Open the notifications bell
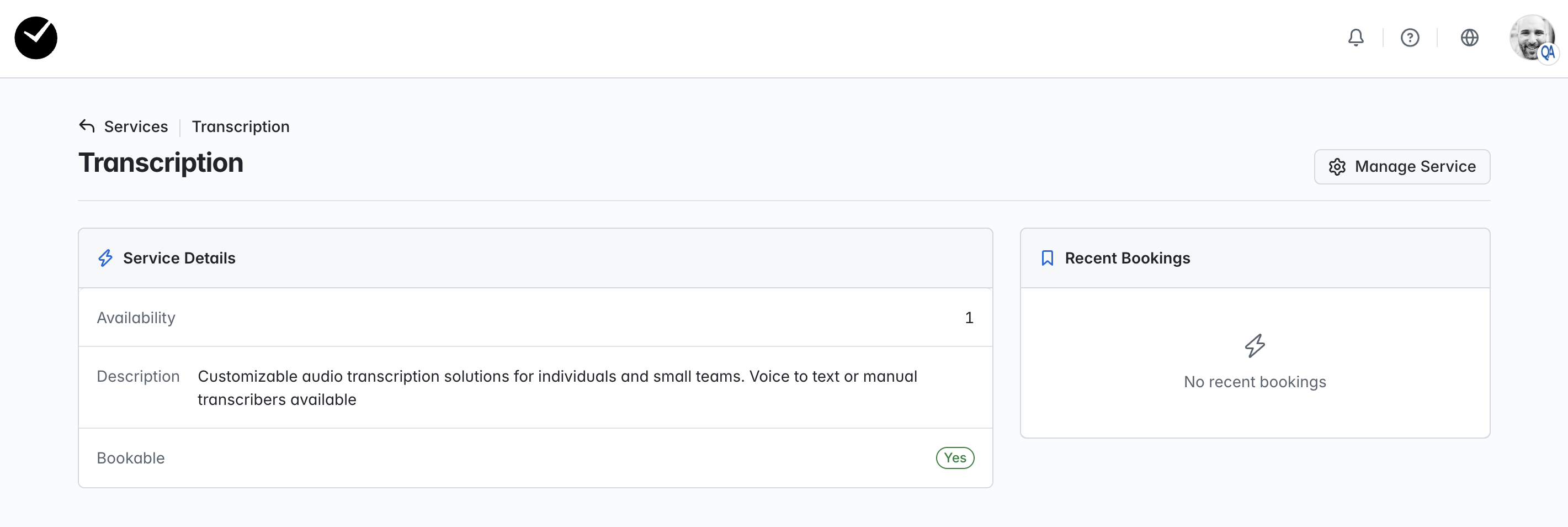 pos(1356,38)
